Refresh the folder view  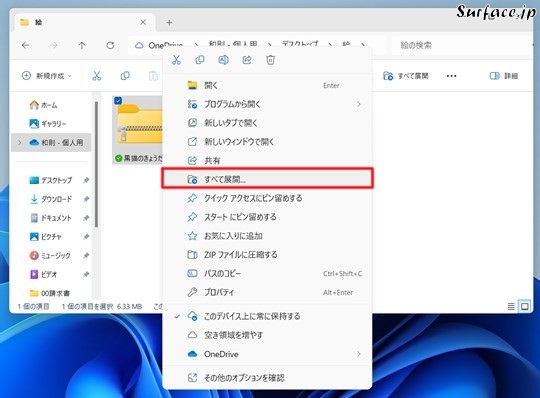point(110,45)
